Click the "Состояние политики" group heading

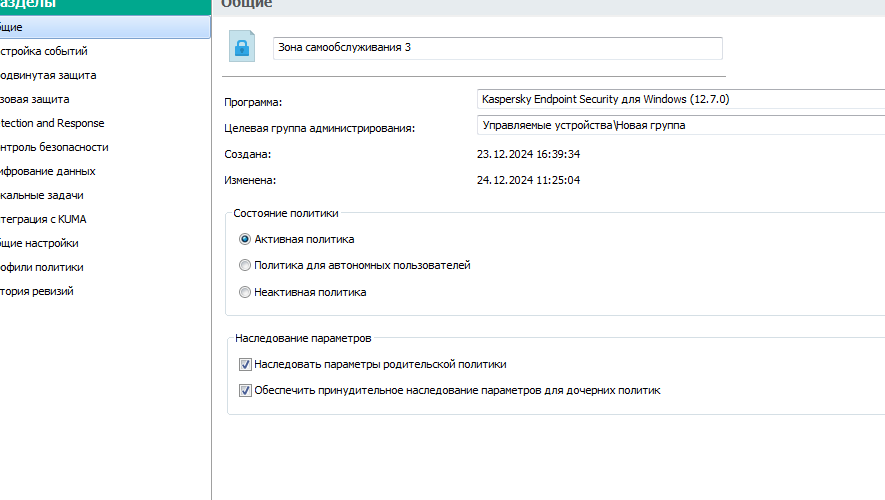(x=286, y=213)
